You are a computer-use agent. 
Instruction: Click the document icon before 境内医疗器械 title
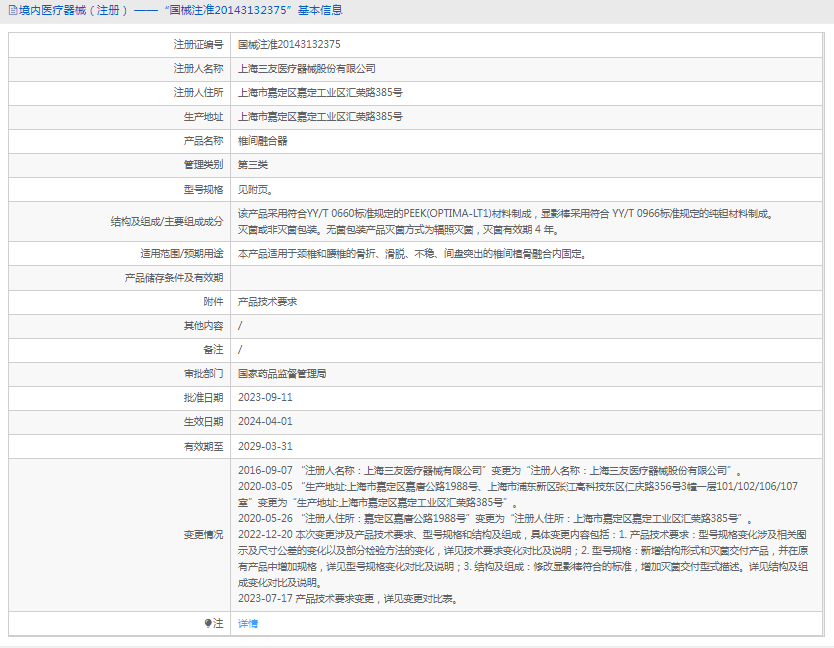(13, 10)
